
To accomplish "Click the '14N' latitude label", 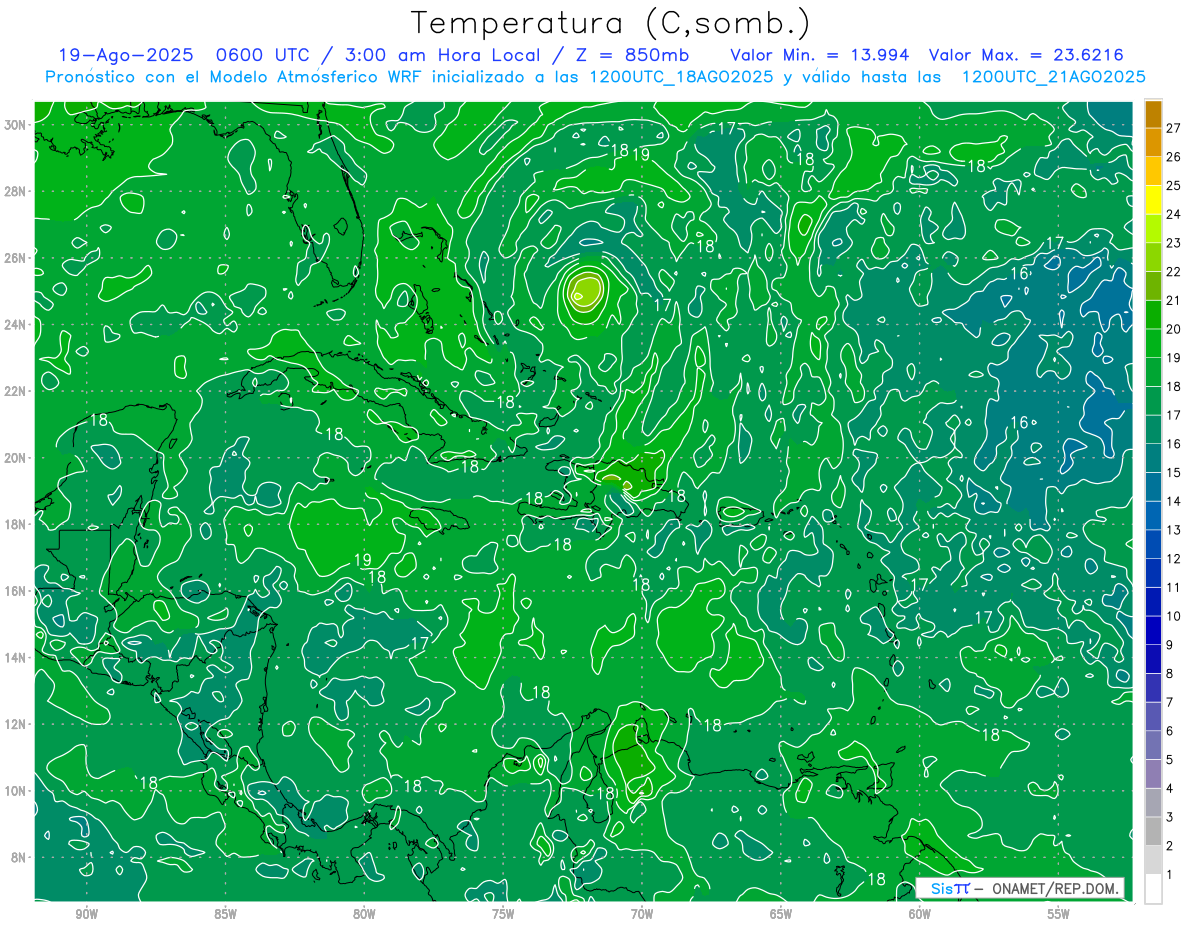I will coord(16,658).
